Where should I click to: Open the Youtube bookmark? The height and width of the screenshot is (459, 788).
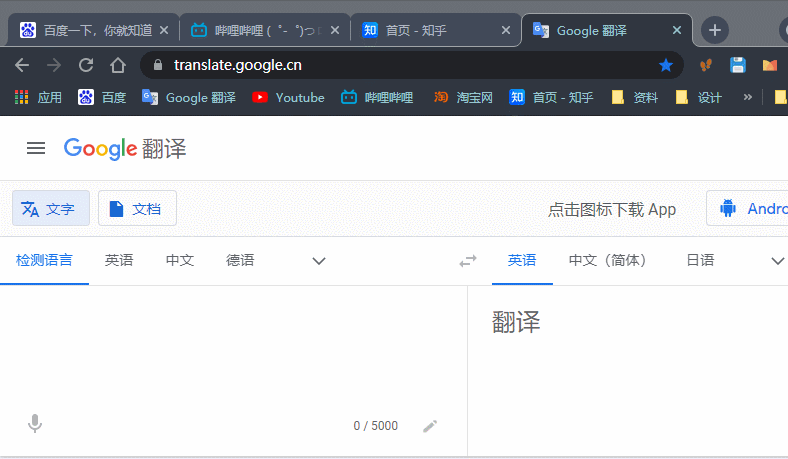click(x=288, y=97)
